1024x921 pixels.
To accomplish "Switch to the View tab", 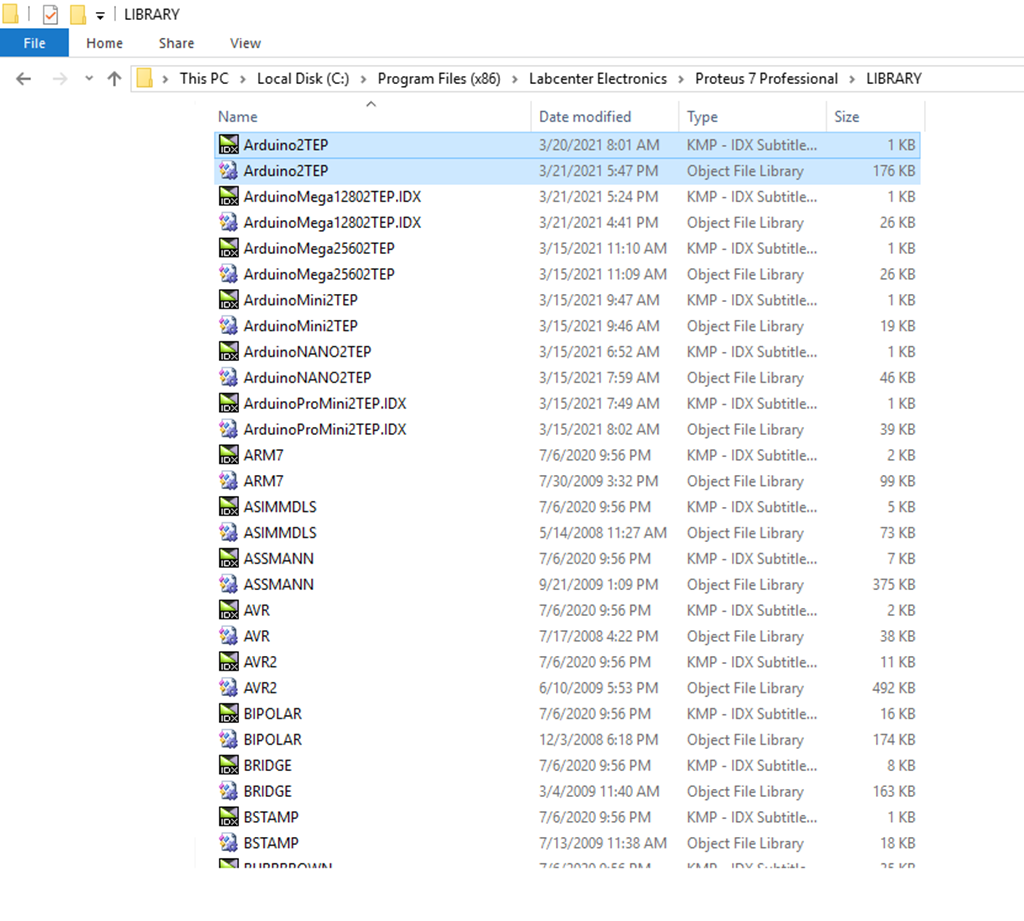I will pos(245,43).
